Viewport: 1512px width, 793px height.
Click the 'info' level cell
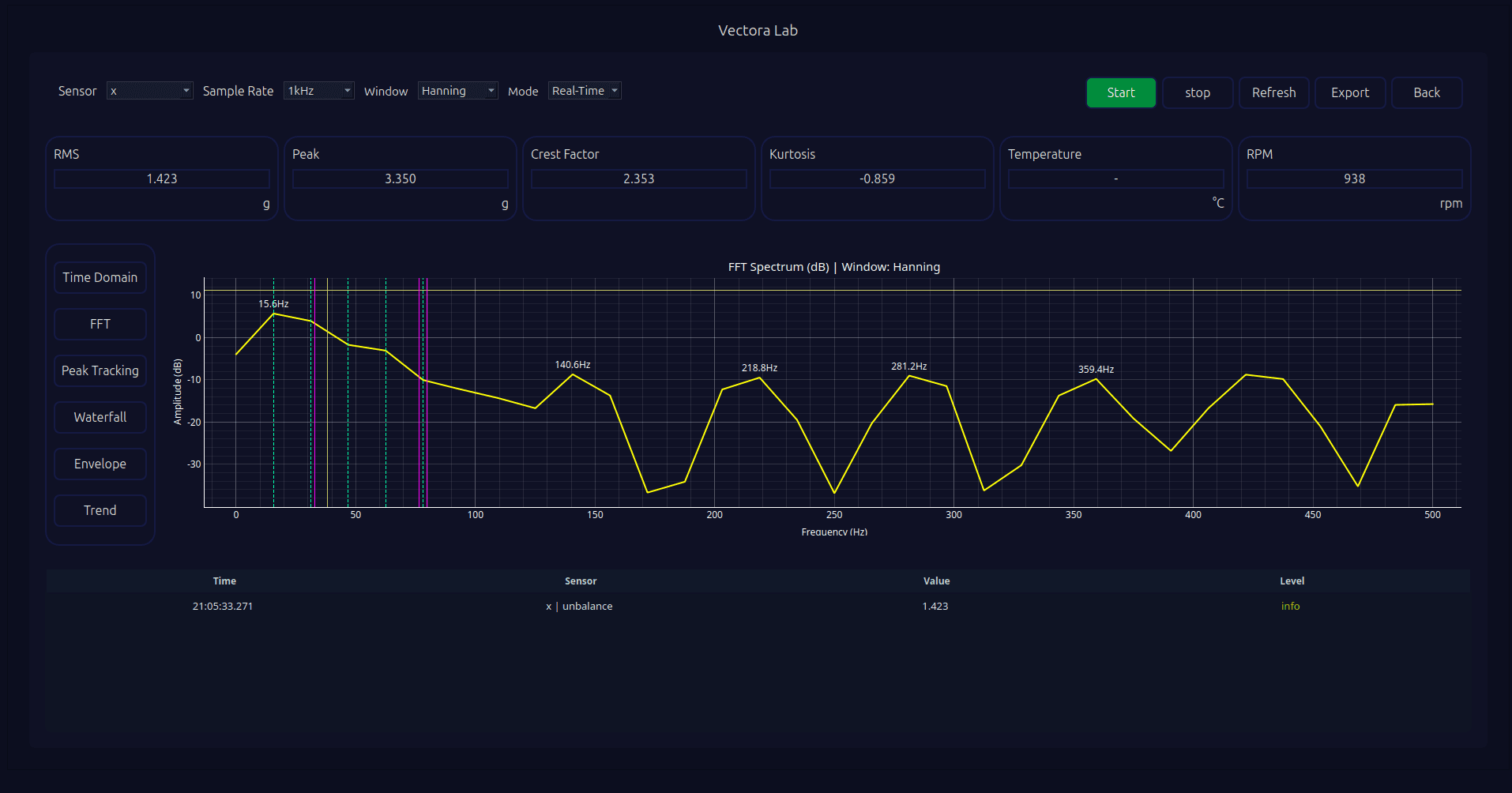[x=1290, y=606]
